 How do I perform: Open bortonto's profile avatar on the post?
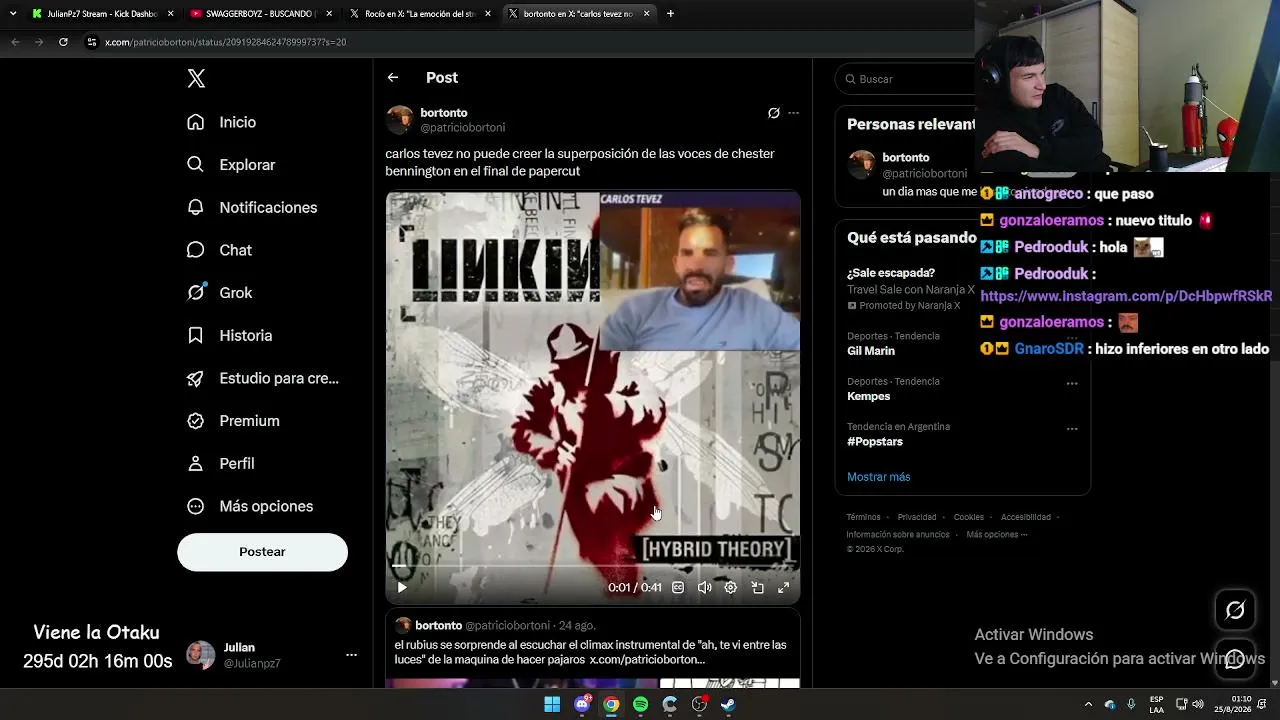(400, 120)
